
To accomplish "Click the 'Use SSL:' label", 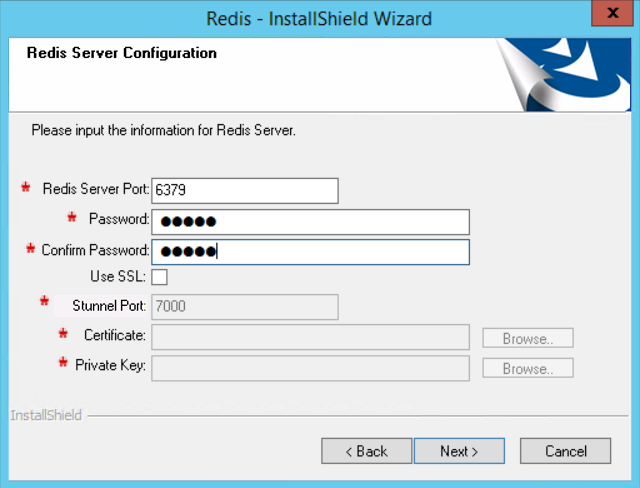I will [x=118, y=276].
